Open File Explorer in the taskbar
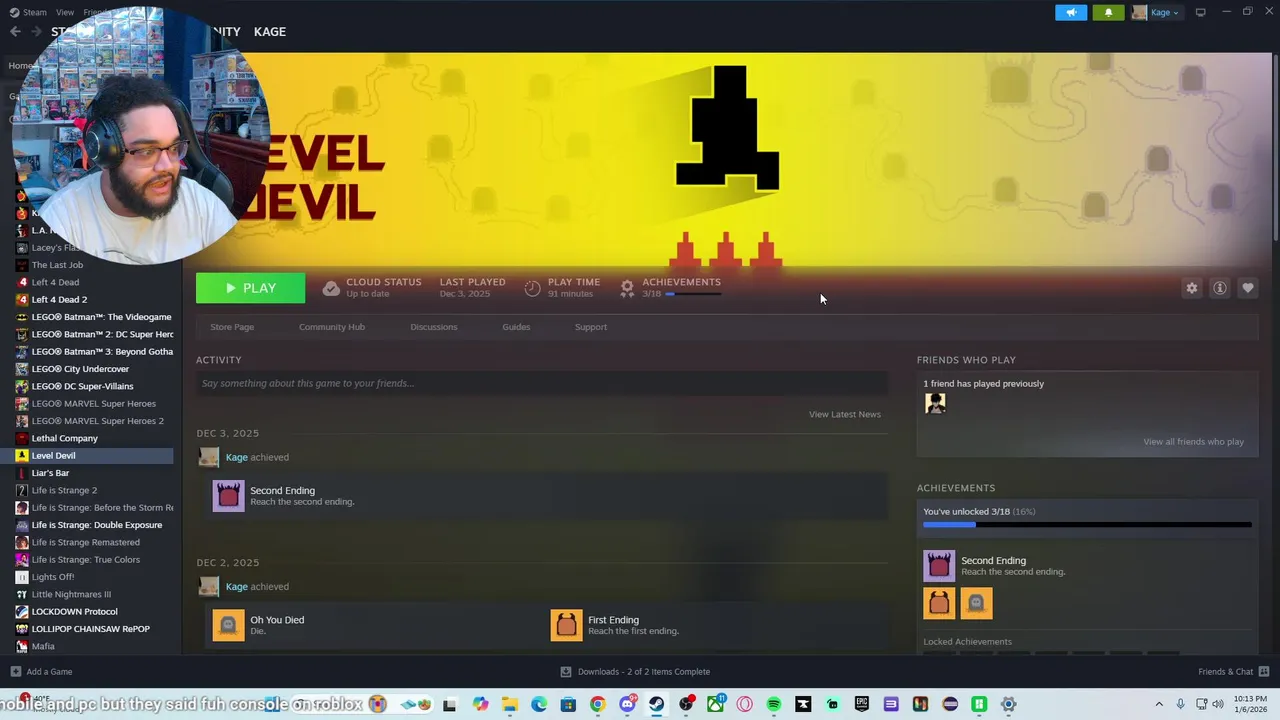1280x720 pixels. pyautogui.click(x=509, y=704)
